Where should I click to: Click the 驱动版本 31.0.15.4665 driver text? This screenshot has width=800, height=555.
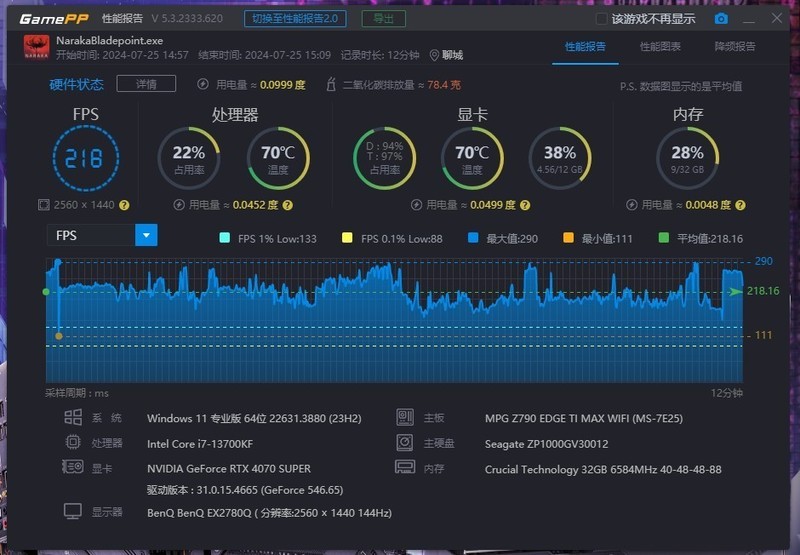pyautogui.click(x=245, y=490)
